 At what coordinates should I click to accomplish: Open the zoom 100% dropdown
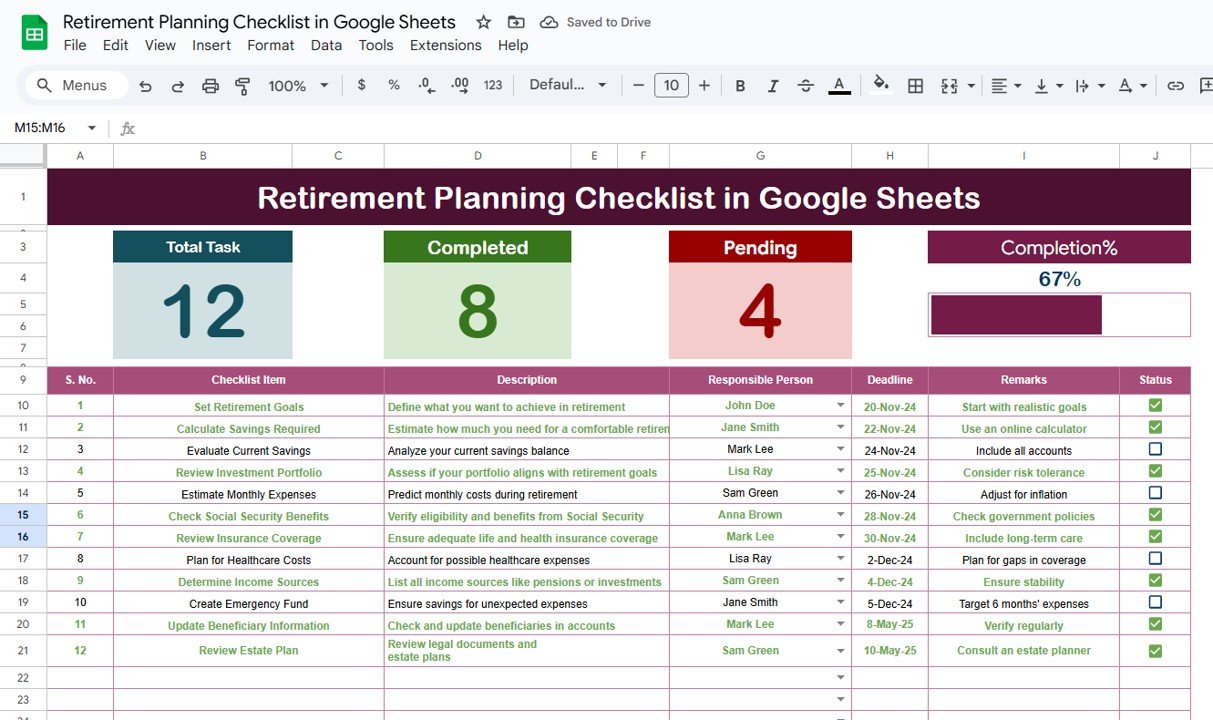point(298,86)
